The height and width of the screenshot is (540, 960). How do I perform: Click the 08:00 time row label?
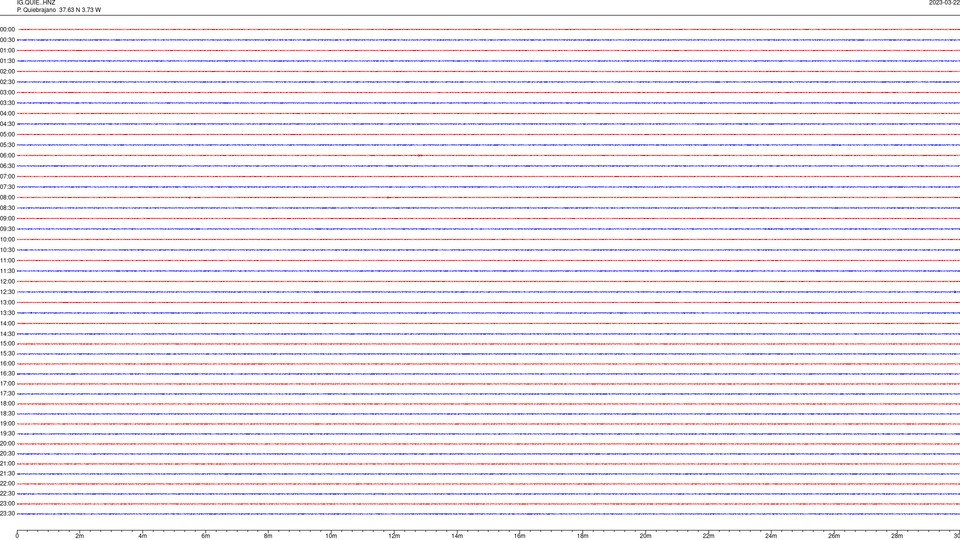(7, 198)
